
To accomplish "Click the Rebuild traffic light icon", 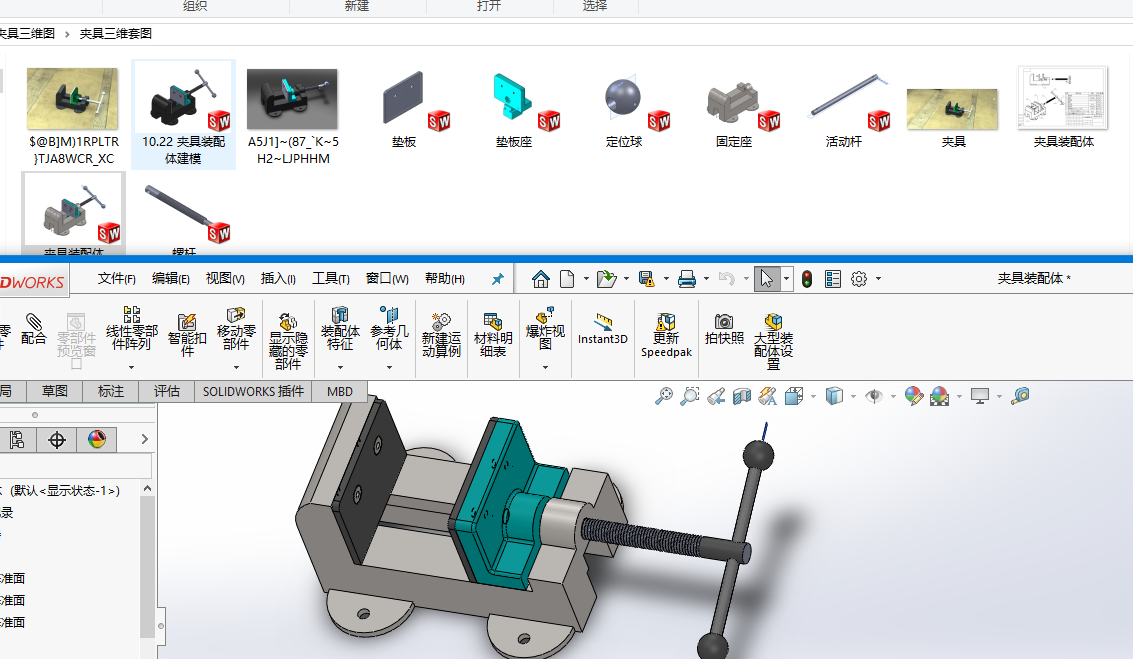I will click(x=807, y=279).
